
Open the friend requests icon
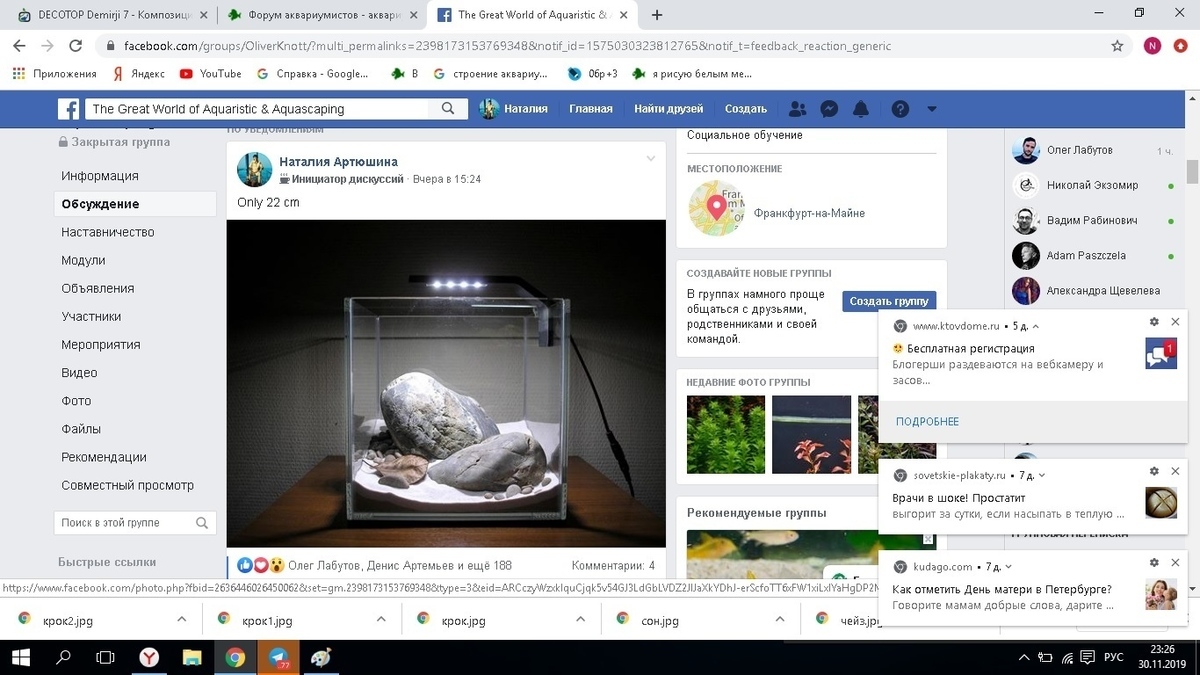797,109
